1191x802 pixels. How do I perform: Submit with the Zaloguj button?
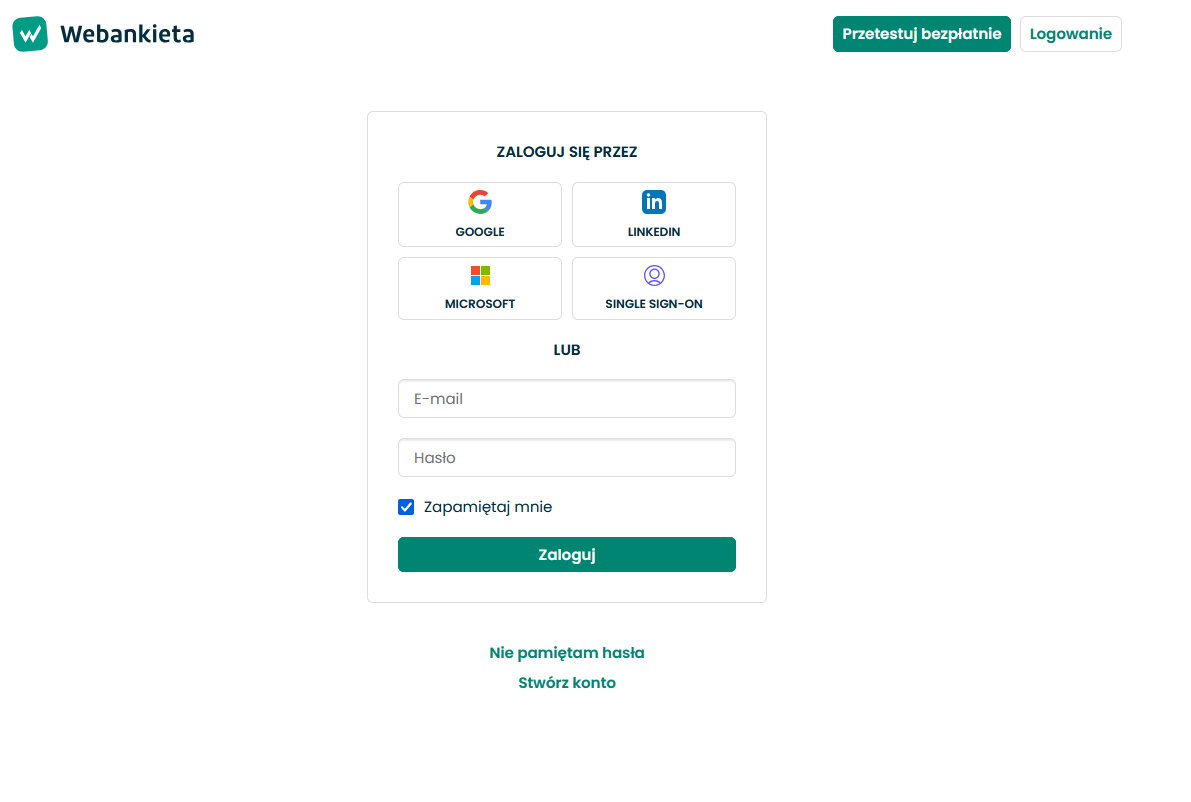click(567, 554)
